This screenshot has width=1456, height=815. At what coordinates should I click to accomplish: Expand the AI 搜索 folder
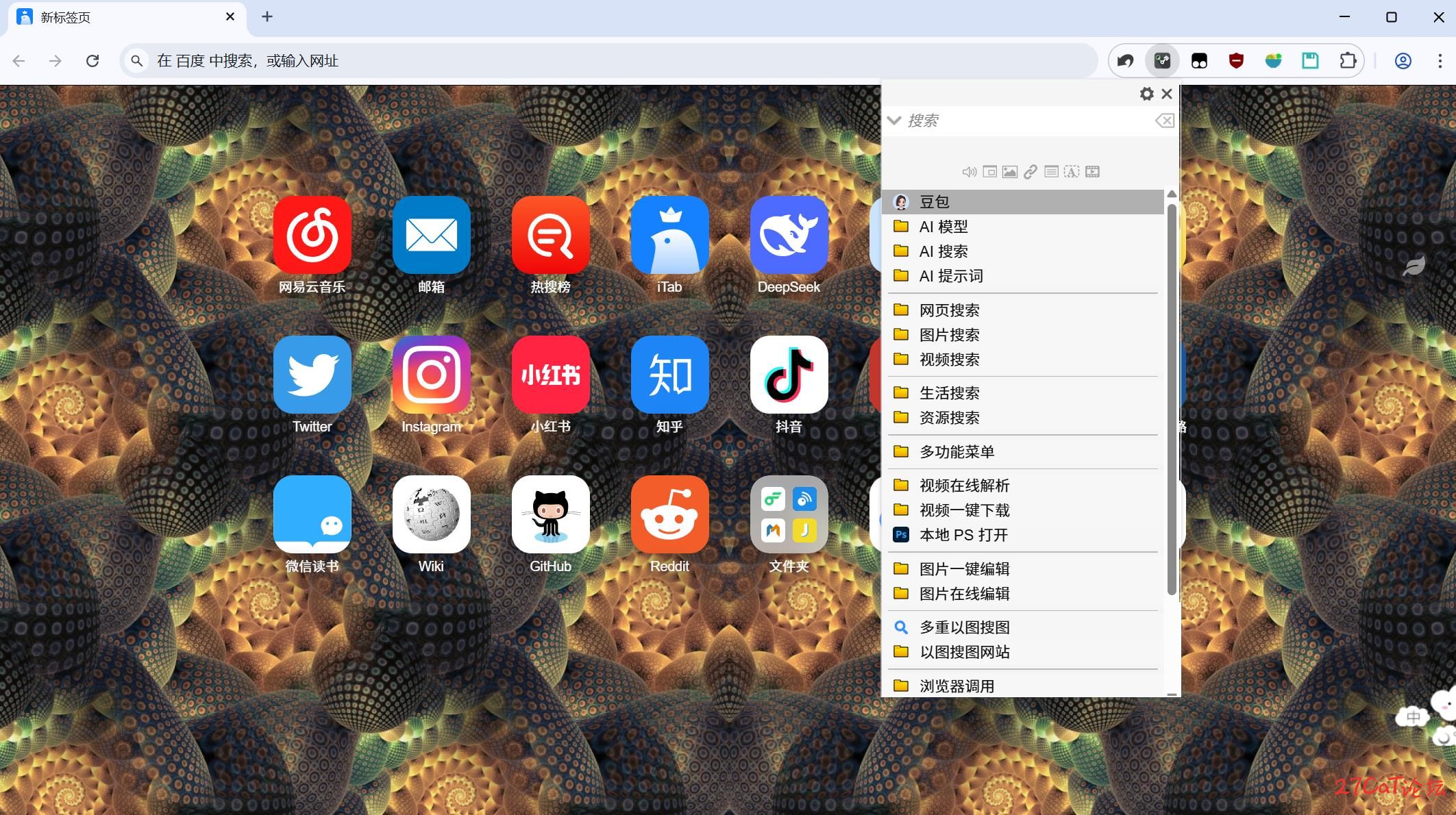(1023, 251)
